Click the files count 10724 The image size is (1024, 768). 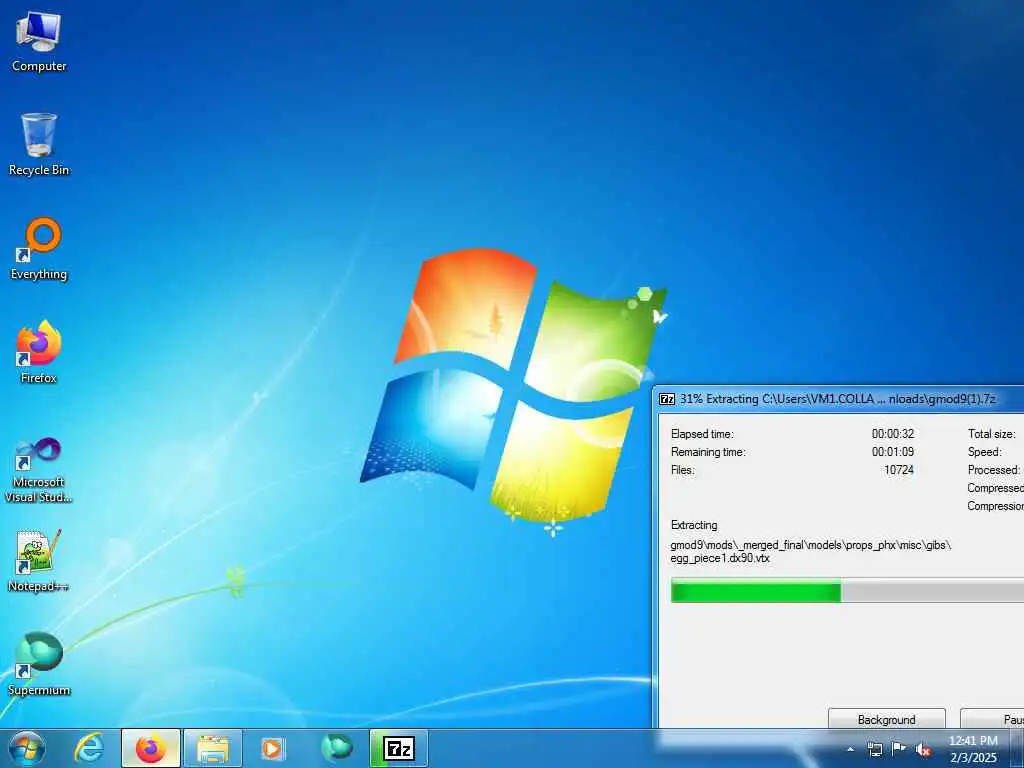tap(899, 470)
